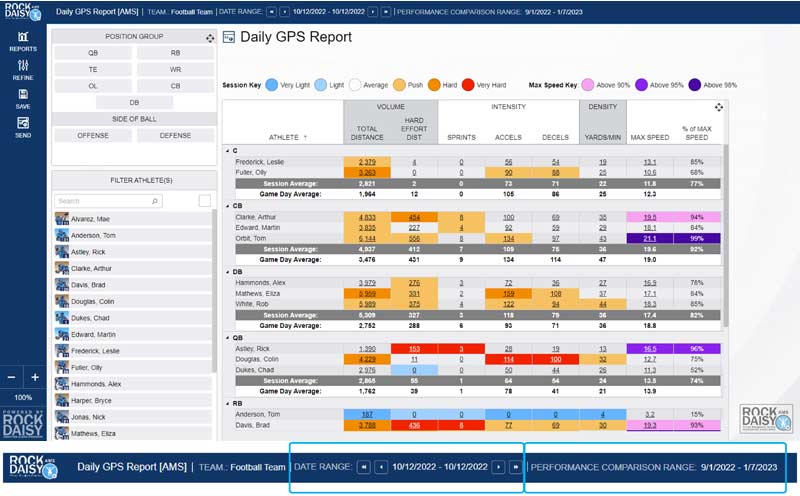Click the move handle on the Position Group panel
Viewport: 800px width, 496px height.
[x=210, y=38]
